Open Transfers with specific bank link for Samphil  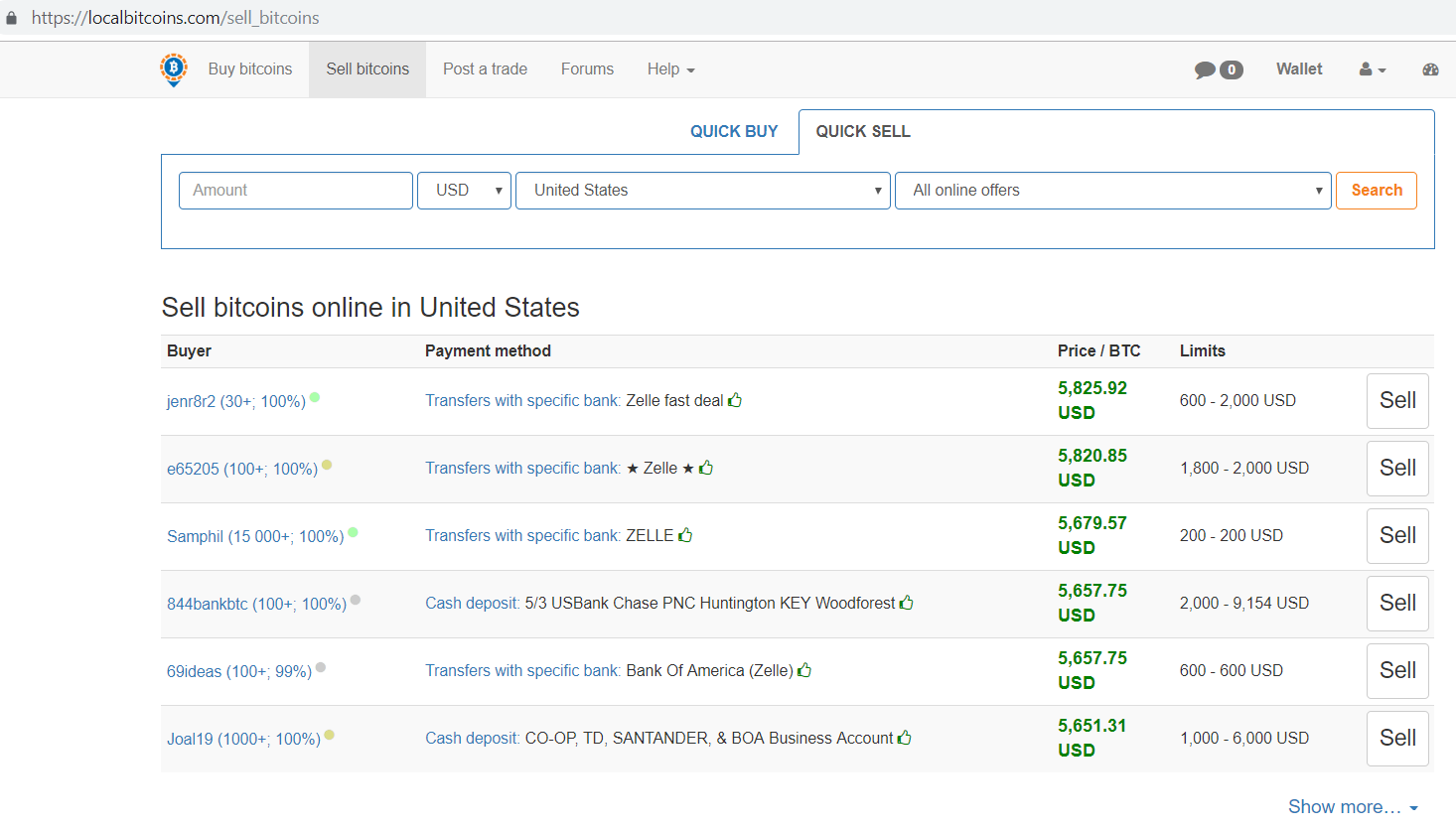click(523, 535)
